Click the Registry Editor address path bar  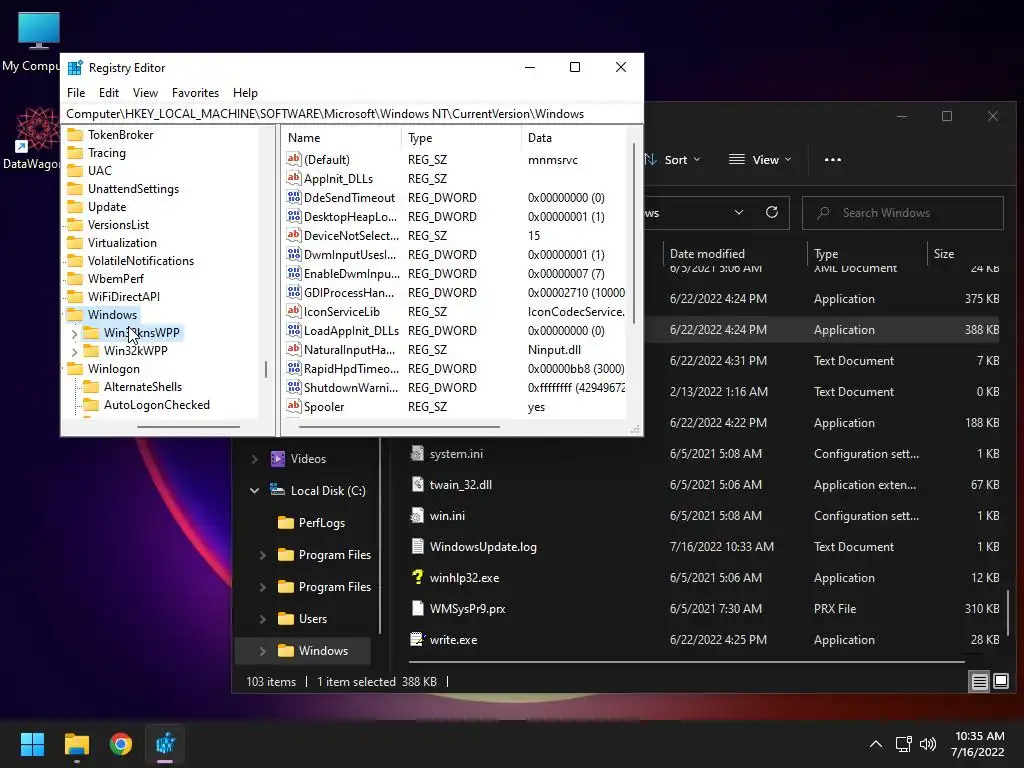pos(352,114)
